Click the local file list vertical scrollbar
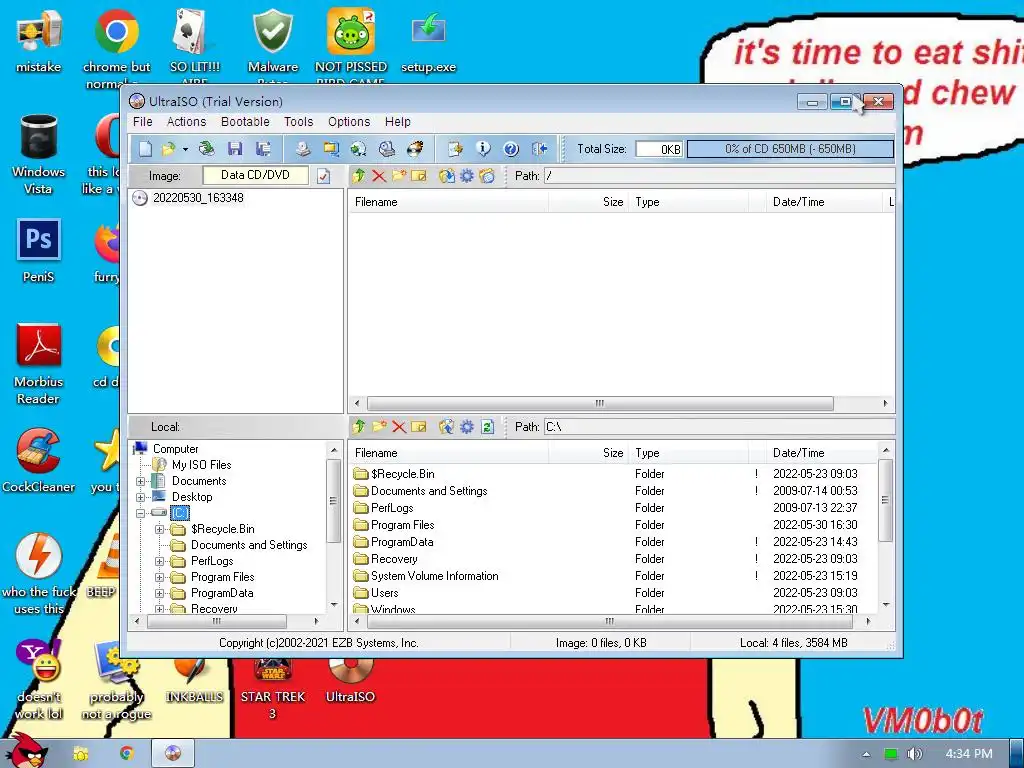 886,501
